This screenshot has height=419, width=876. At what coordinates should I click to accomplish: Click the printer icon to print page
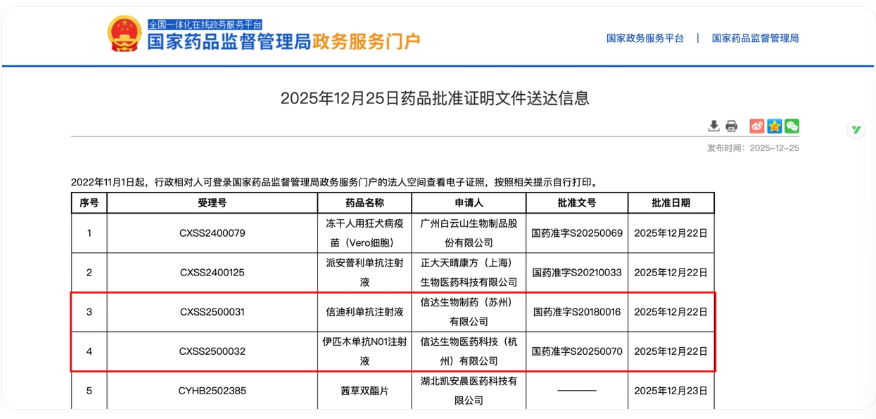tap(731, 126)
